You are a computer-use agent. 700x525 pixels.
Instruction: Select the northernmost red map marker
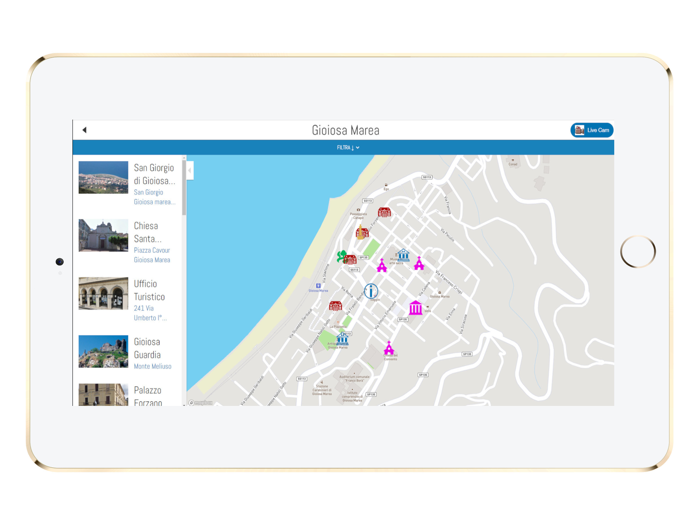tap(384, 212)
